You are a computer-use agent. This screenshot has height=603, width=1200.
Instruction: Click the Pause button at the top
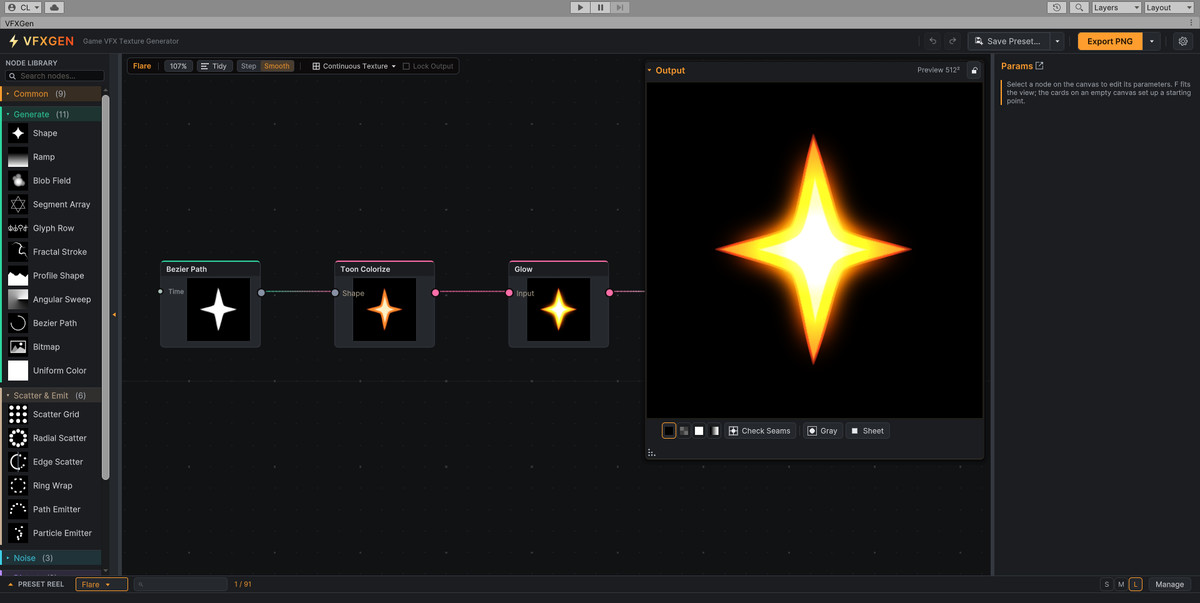pos(600,7)
